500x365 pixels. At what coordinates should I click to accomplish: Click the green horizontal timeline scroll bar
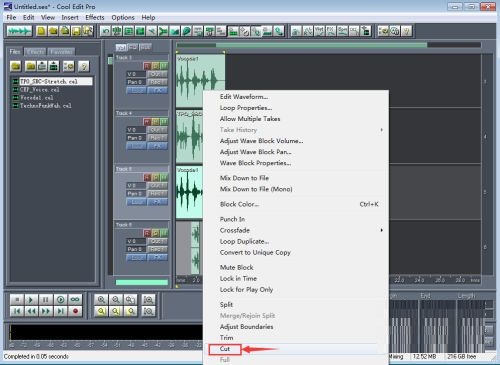point(321,45)
